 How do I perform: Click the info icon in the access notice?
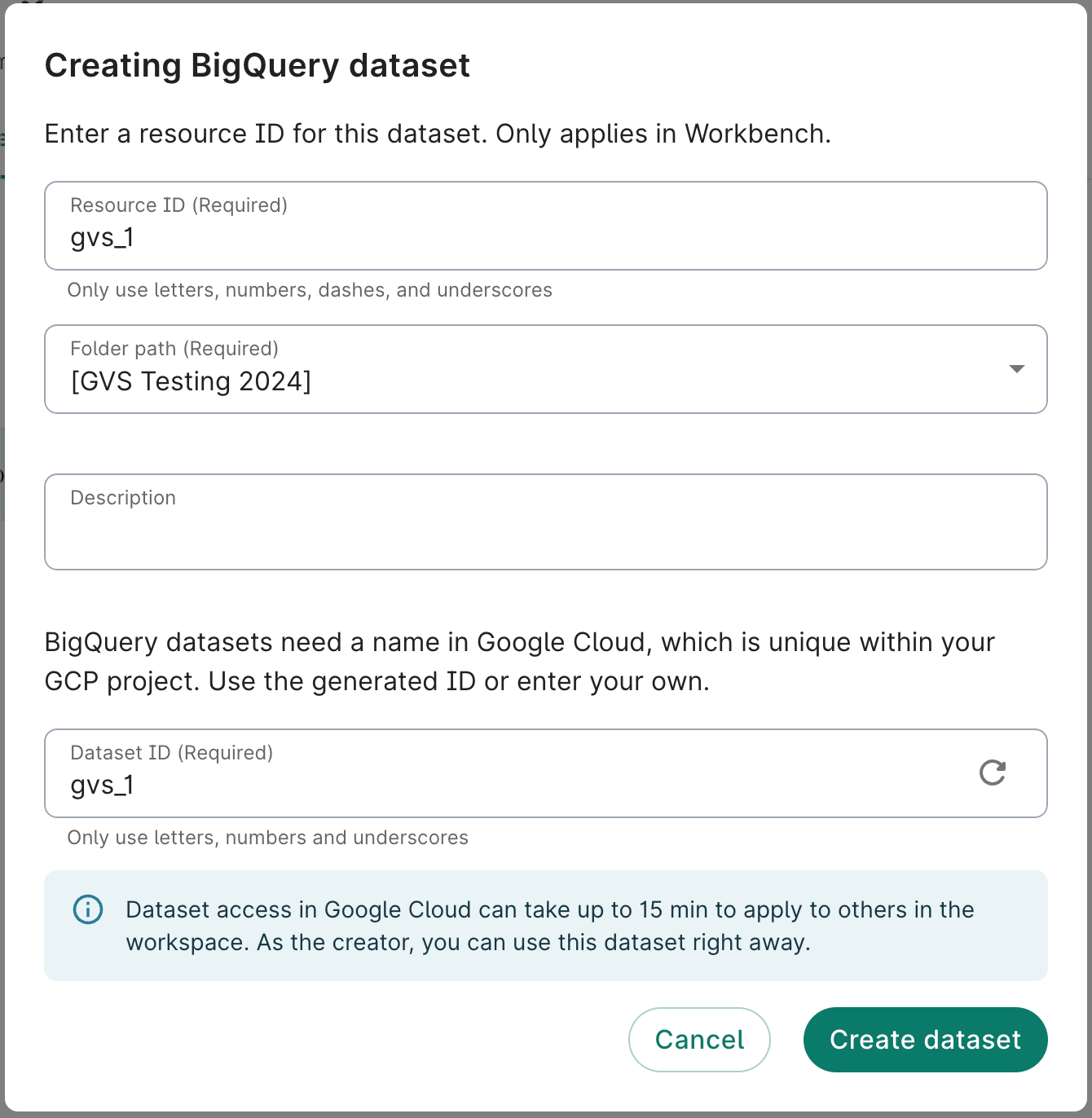[88, 909]
